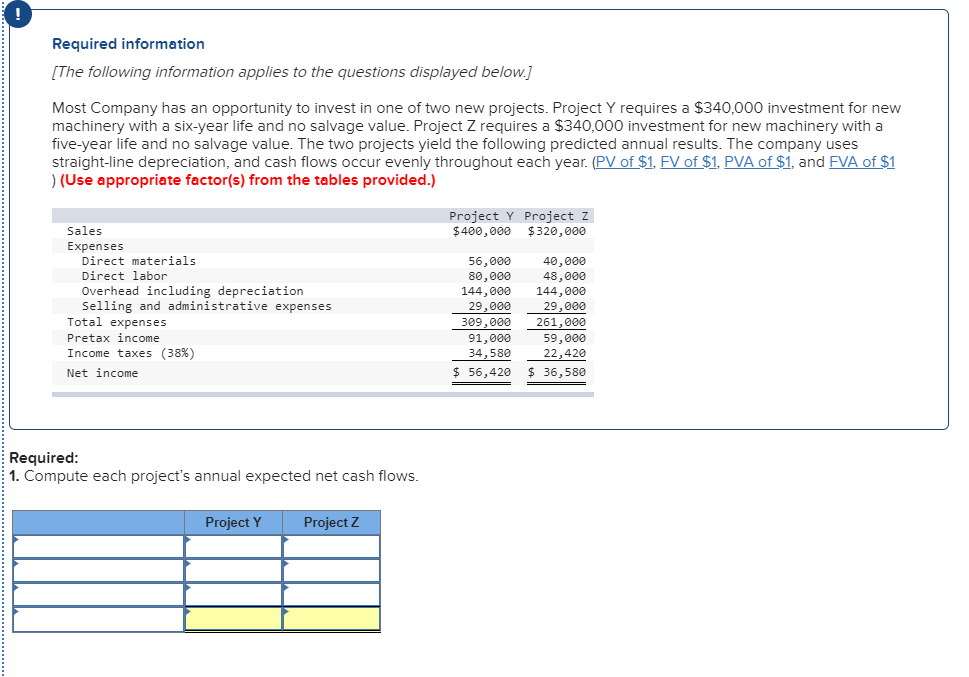Screen dimensions: 969x677
Task: Select the top Project Z input cell
Action: tap(331, 546)
